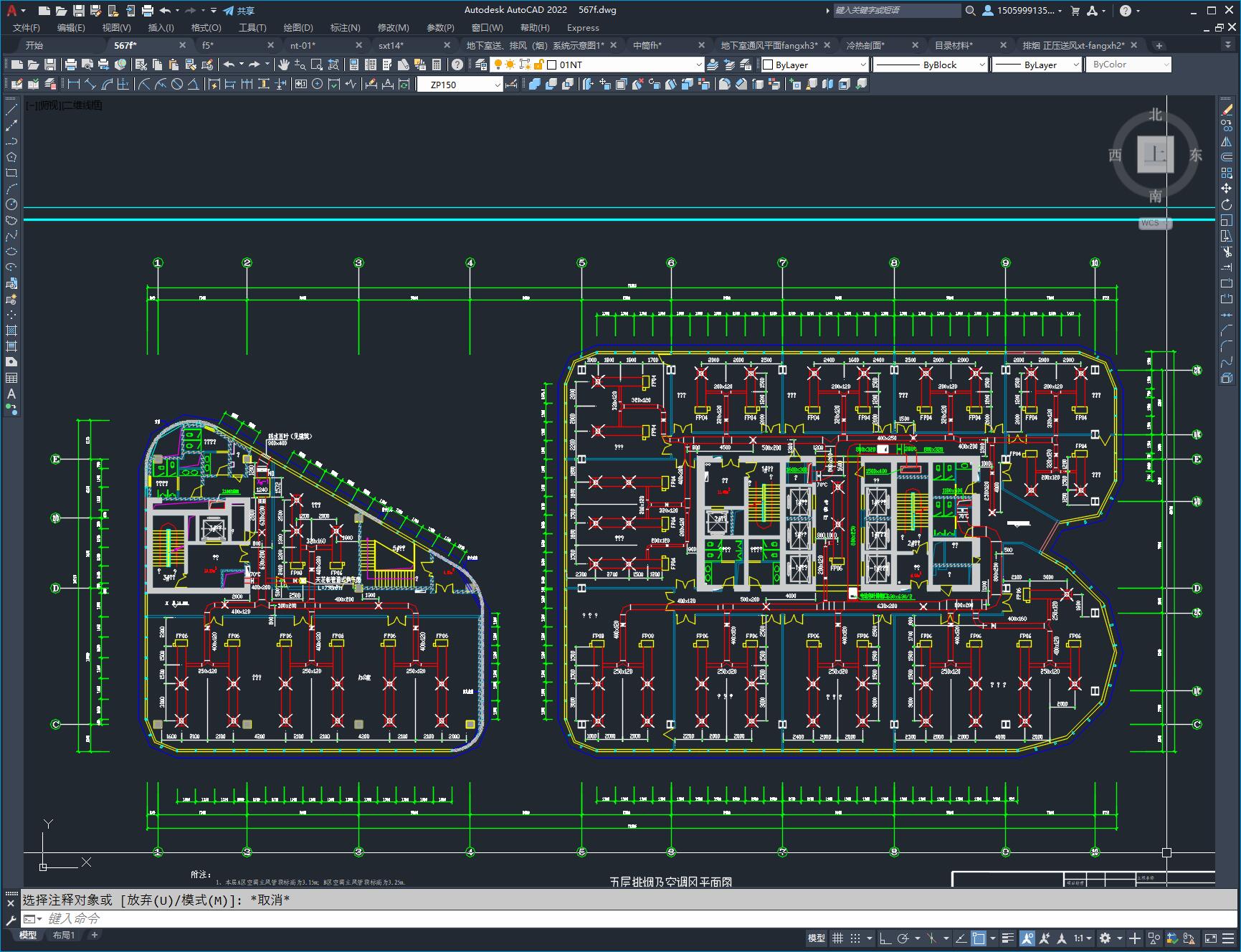
Task: Select the Rotate tool in modify toolbar
Action: pyautogui.click(x=1227, y=204)
